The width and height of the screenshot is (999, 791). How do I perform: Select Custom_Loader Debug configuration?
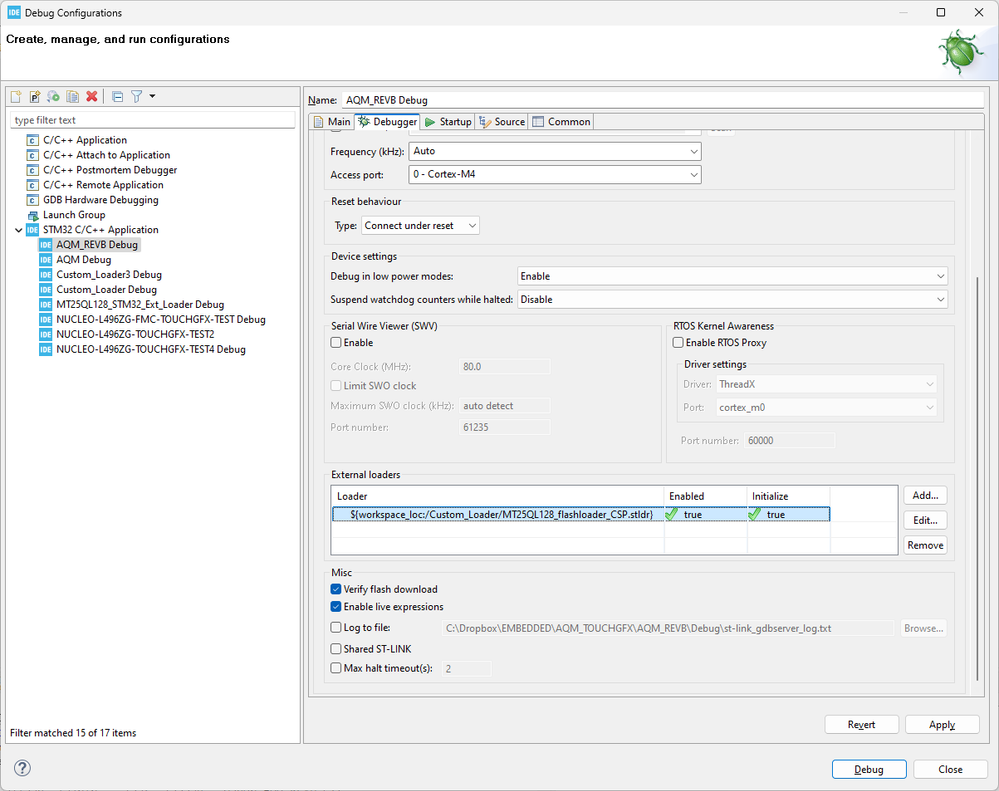click(x=106, y=290)
